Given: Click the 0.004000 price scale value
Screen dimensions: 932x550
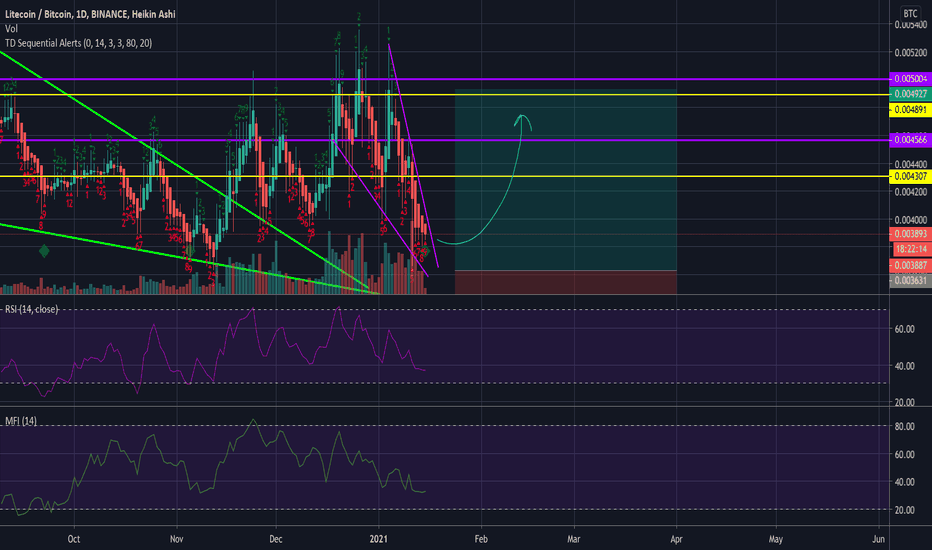Looking at the screenshot, I should coord(911,220).
